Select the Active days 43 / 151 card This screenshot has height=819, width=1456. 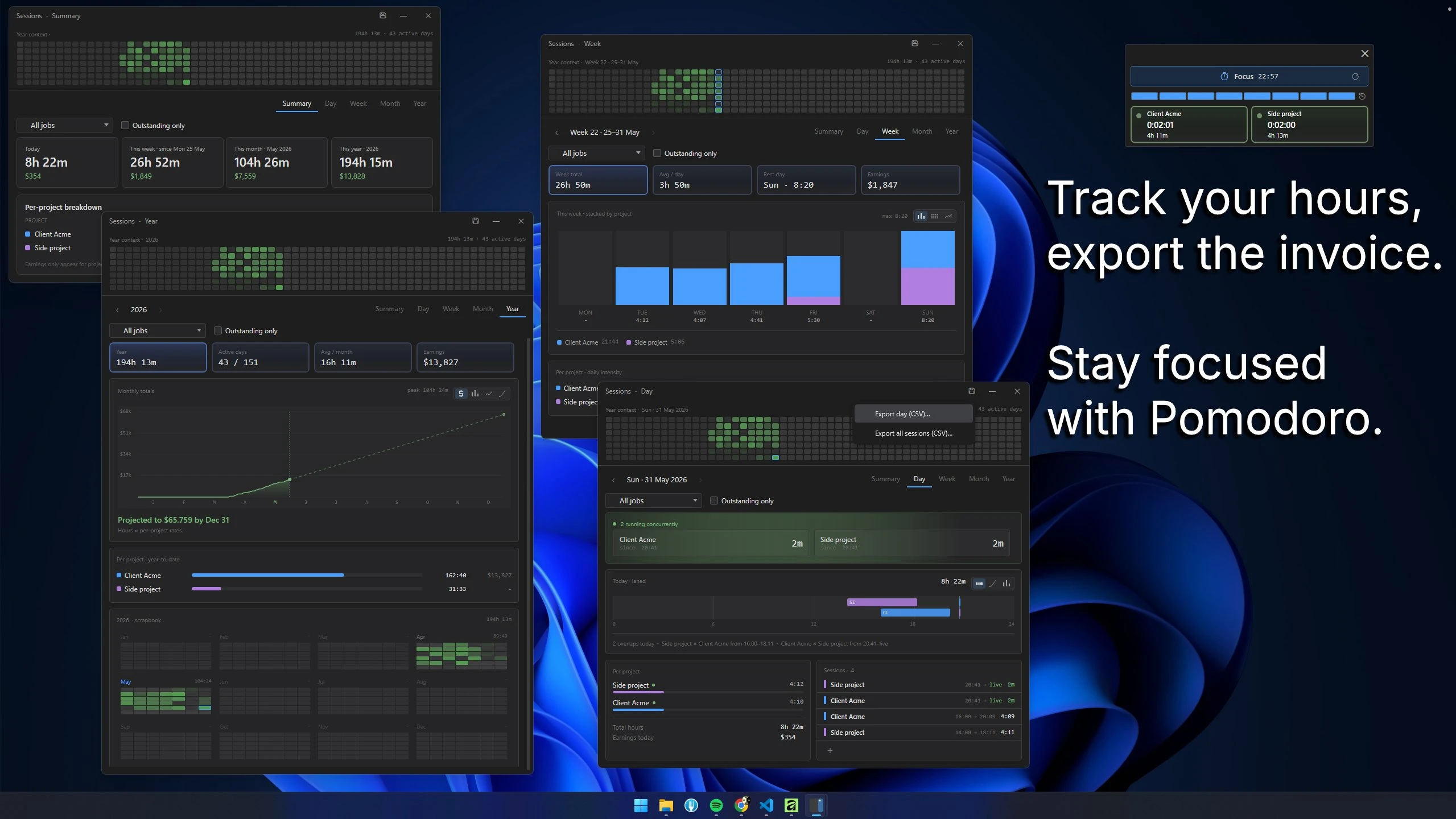tap(260, 357)
